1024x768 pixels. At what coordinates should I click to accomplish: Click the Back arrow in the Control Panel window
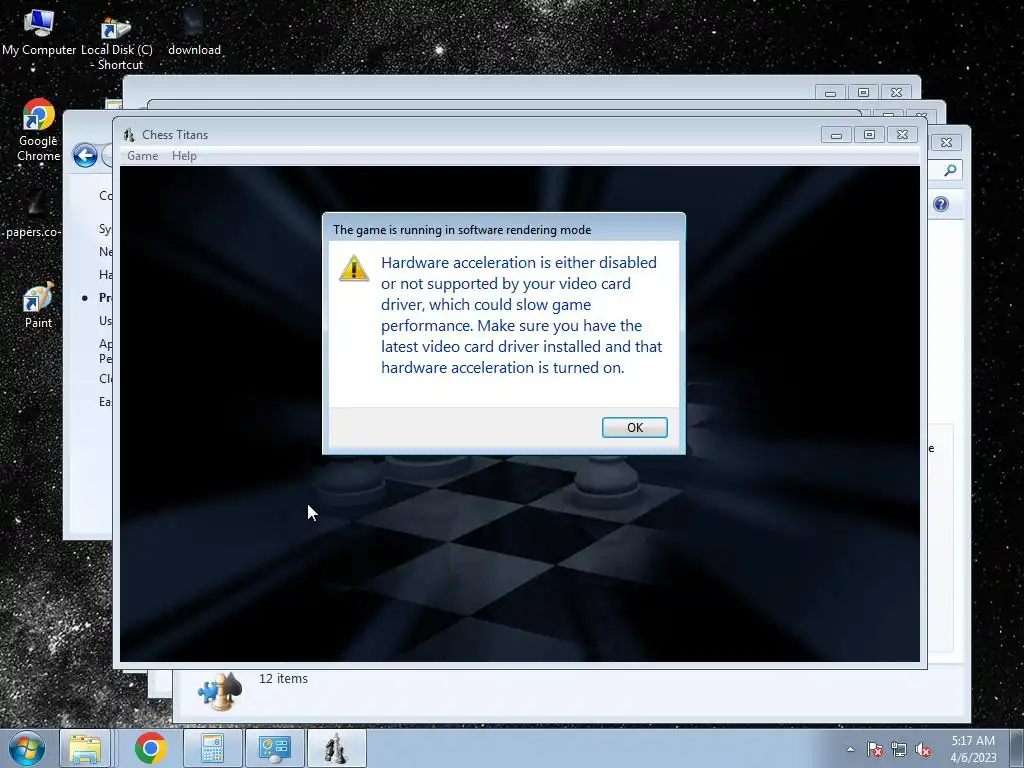pyautogui.click(x=85, y=155)
